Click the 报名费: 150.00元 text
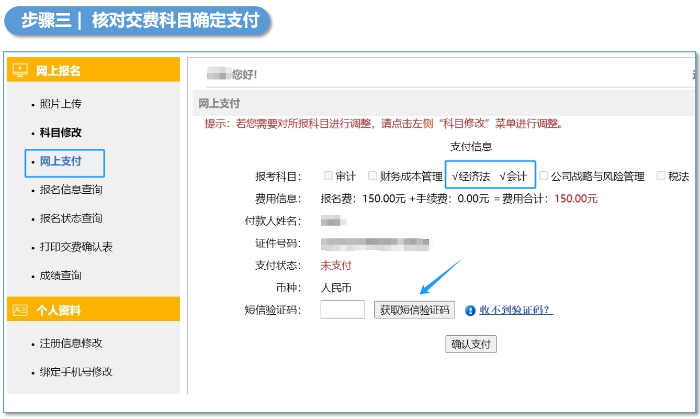Screen dimensions: 700x419 pyautogui.click(x=363, y=199)
